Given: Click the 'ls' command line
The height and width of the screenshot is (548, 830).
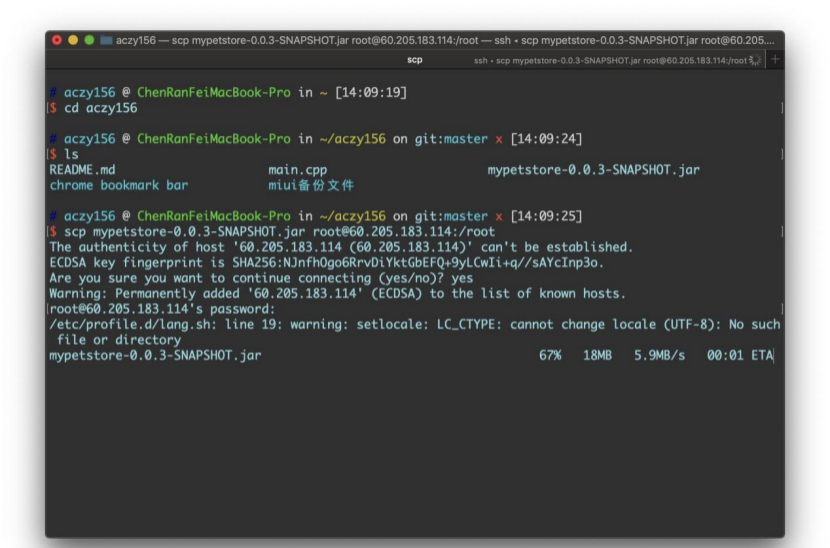Looking at the screenshot, I should (x=71, y=154).
